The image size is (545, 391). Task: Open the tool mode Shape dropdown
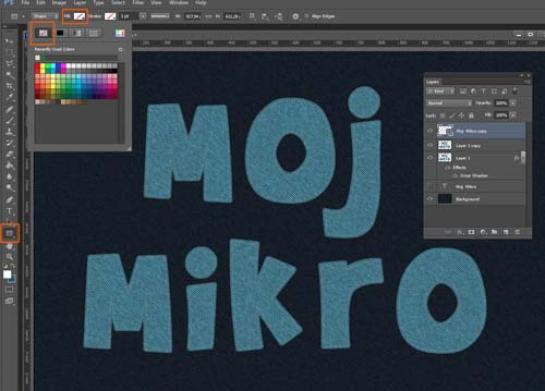(x=44, y=16)
